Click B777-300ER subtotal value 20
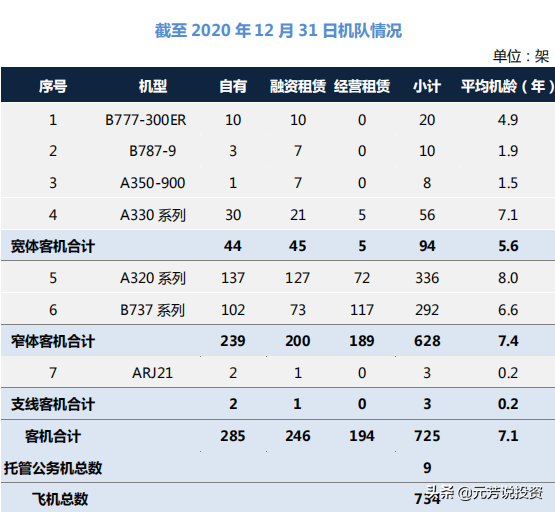Viewport: 555px width, 512px height. pos(427,120)
